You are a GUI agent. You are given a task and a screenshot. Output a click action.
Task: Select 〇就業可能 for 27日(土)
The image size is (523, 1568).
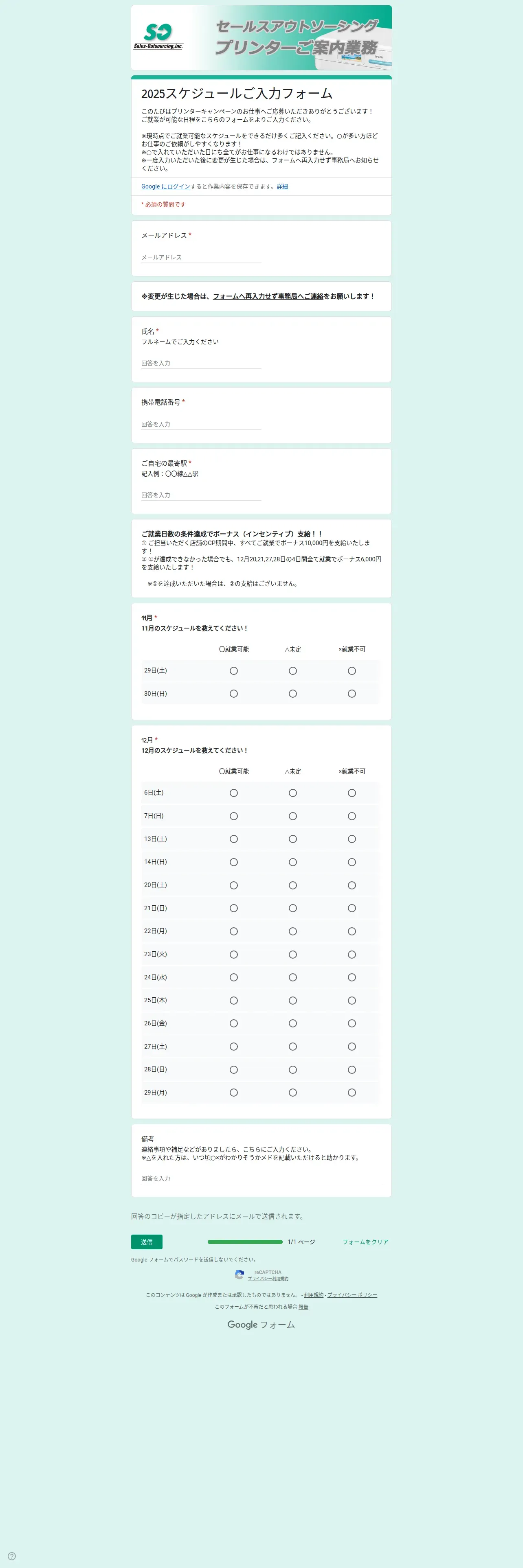(234, 1046)
